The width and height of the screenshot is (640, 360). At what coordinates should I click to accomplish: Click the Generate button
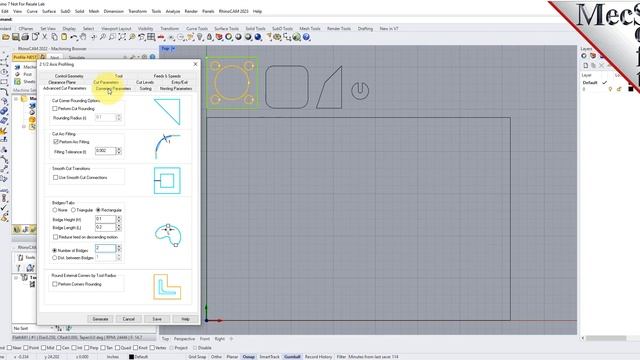(x=100, y=319)
